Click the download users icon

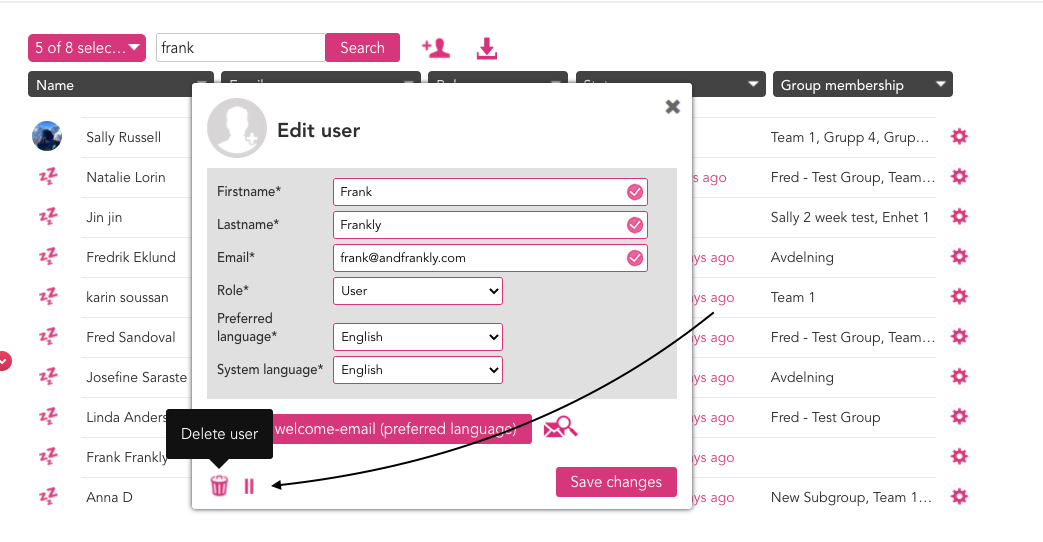pyautogui.click(x=487, y=49)
